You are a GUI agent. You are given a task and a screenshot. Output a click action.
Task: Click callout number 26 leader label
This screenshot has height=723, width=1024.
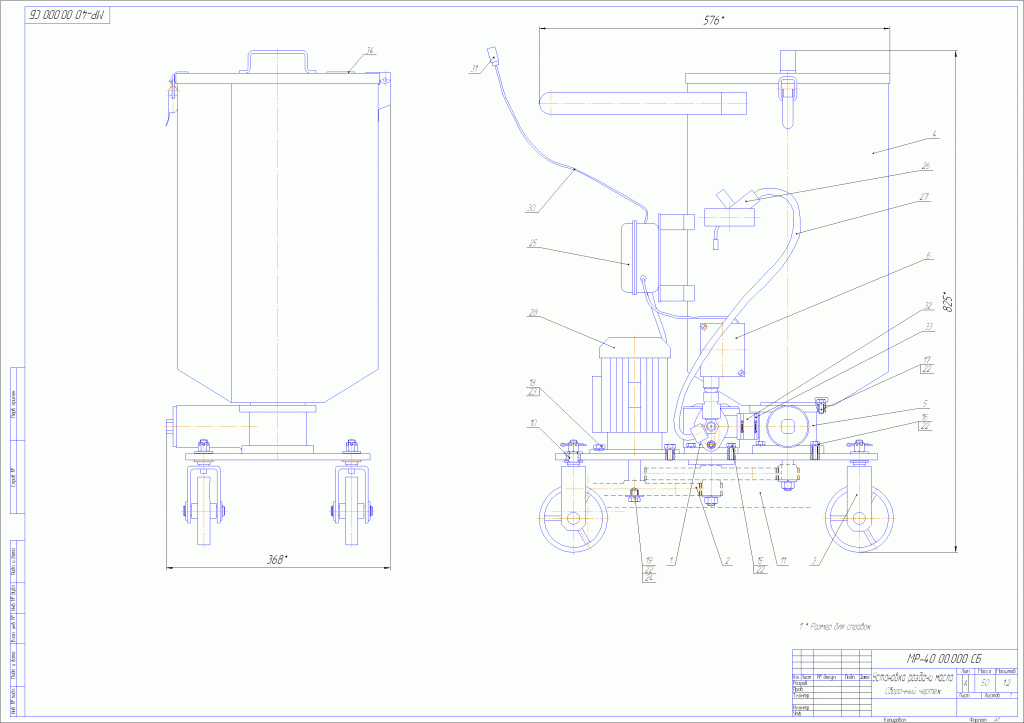click(926, 166)
